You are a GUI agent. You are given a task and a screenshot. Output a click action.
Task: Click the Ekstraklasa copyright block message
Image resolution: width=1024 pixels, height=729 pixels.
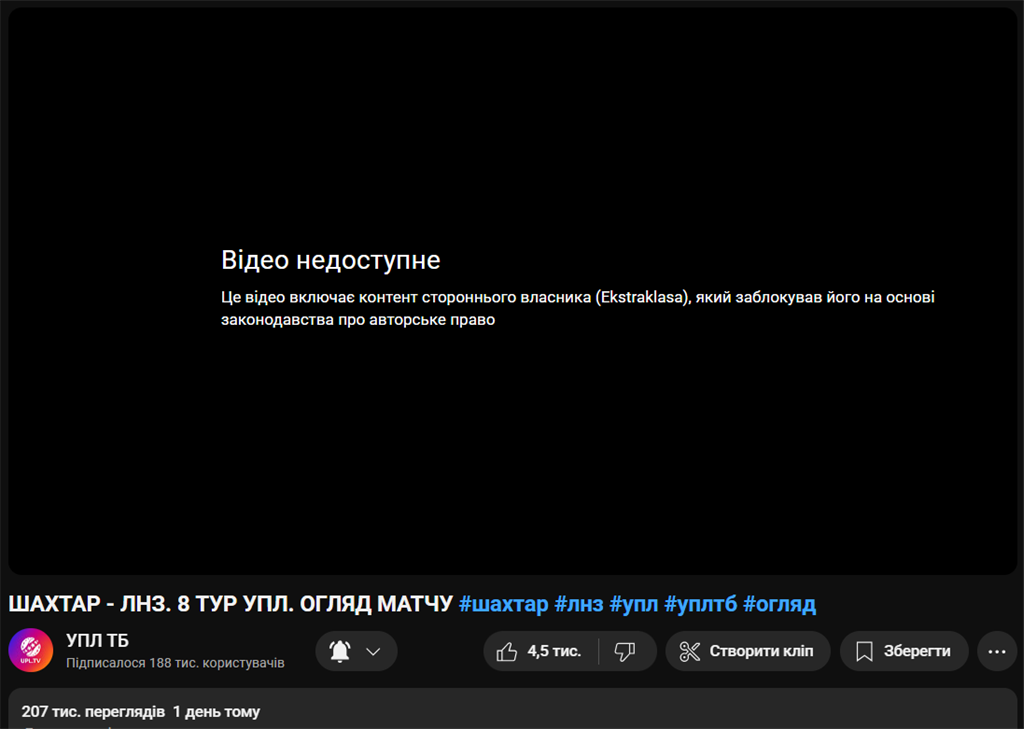tap(577, 309)
